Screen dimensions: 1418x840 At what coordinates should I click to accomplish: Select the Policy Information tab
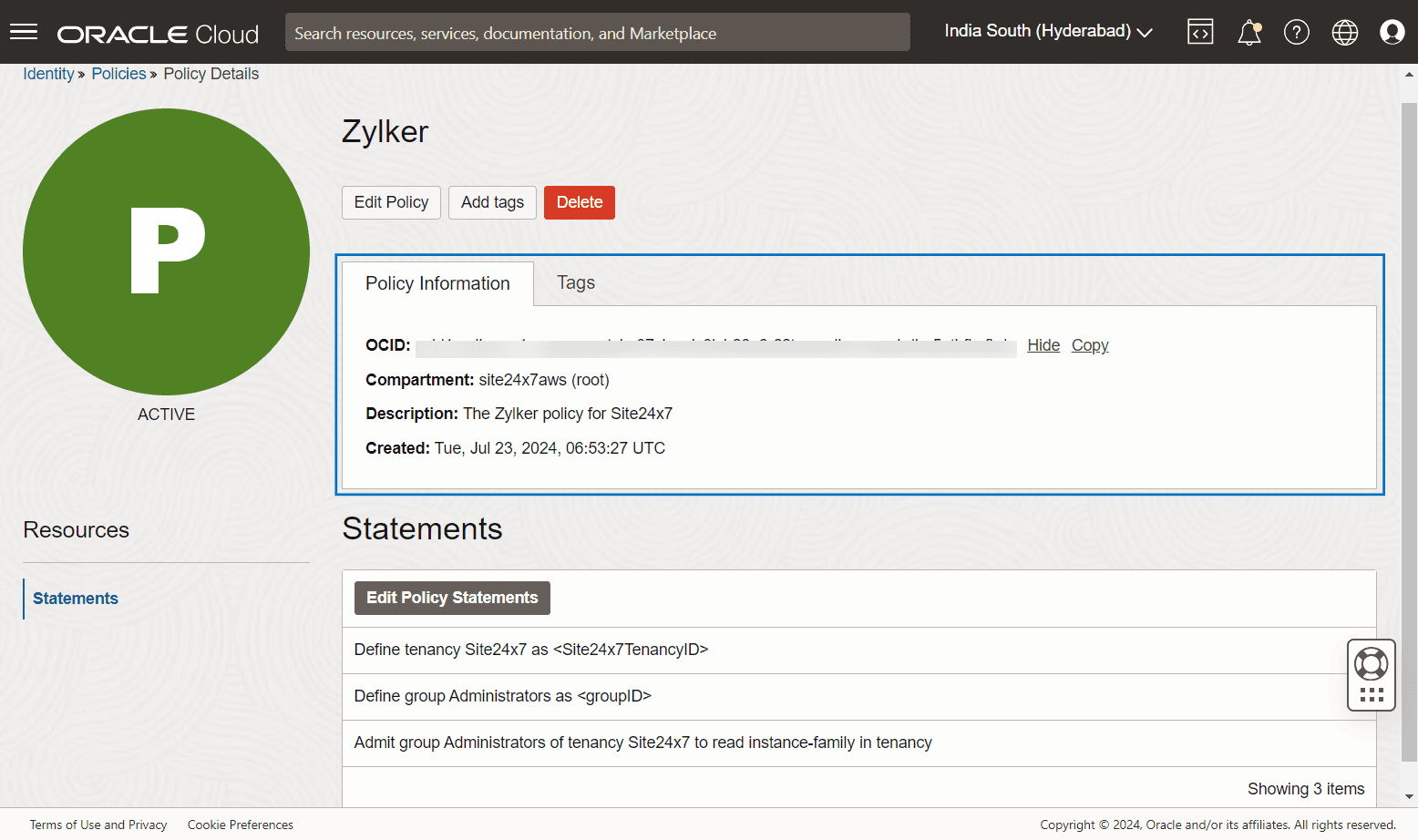[x=437, y=284]
